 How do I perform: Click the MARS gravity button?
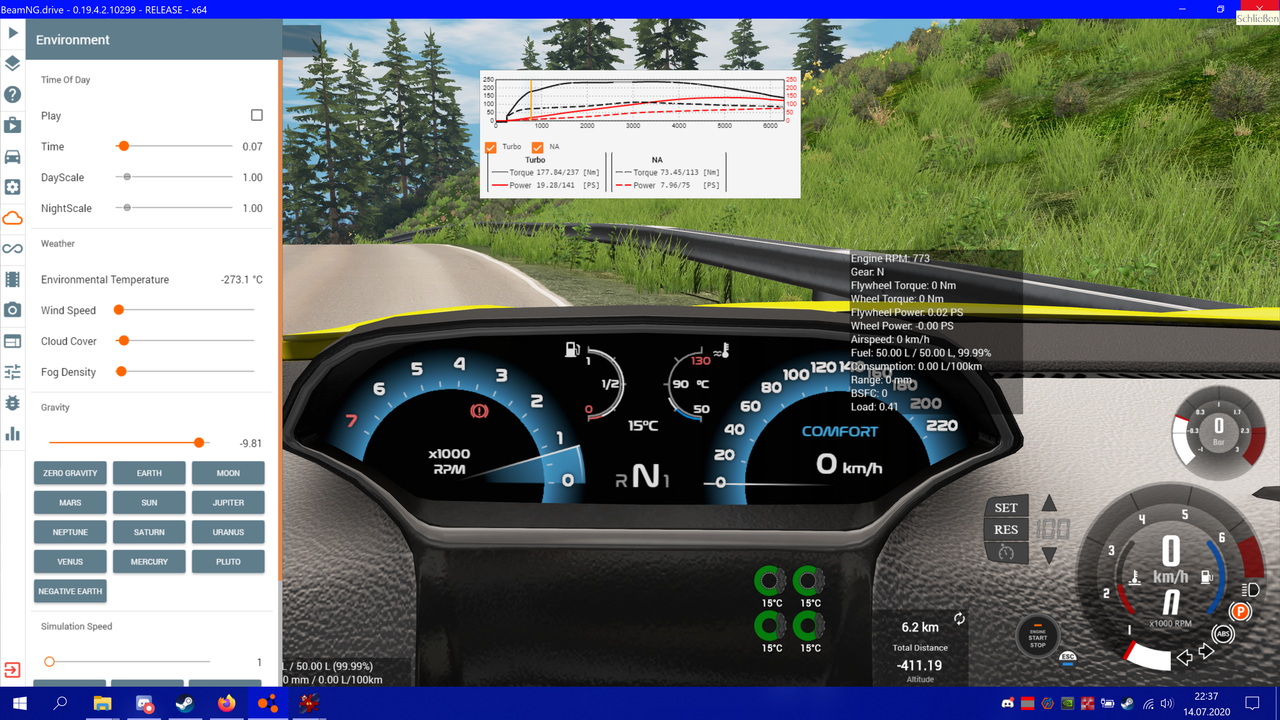[x=70, y=502]
